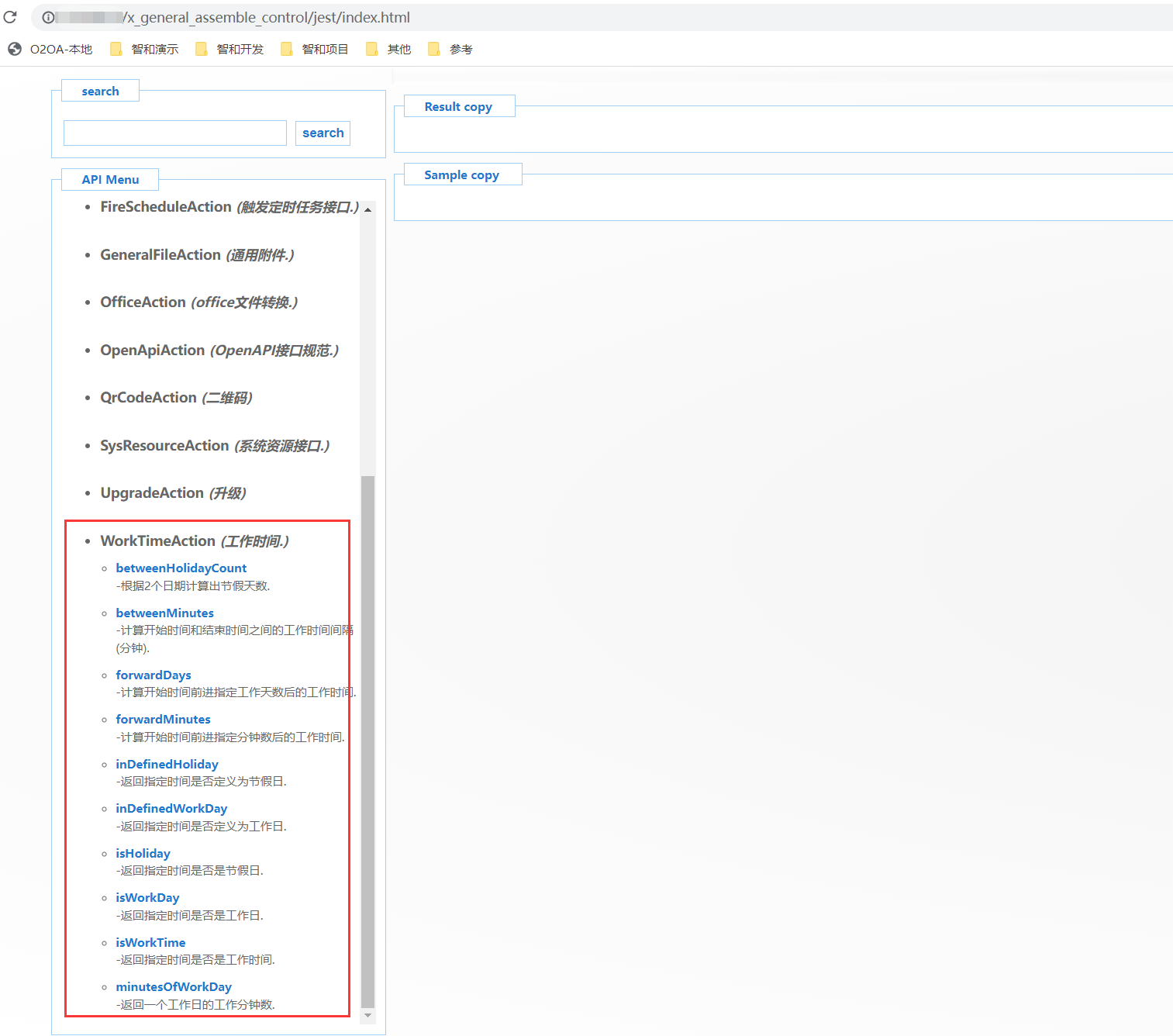
Task: Expand UpgradeAction in API menu
Action: coord(173,493)
